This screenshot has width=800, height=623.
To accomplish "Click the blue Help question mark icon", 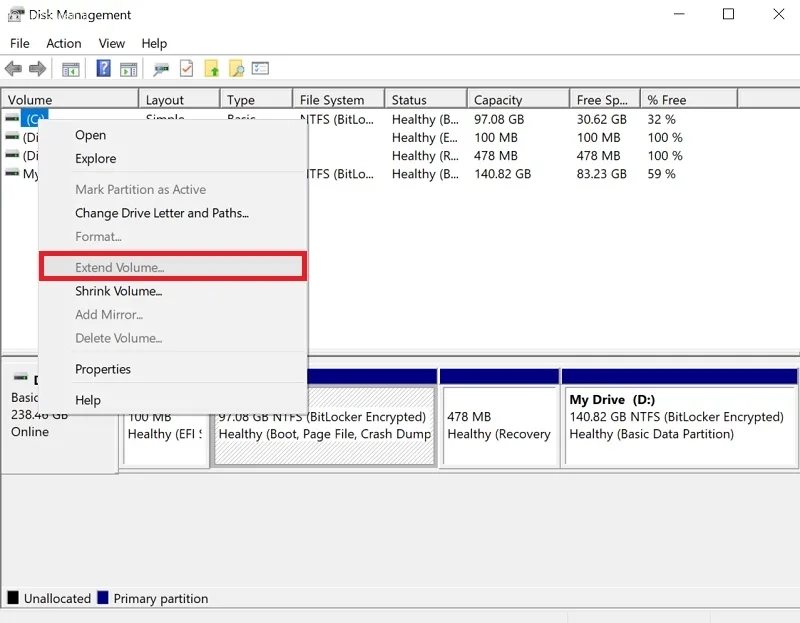I will tap(103, 69).
